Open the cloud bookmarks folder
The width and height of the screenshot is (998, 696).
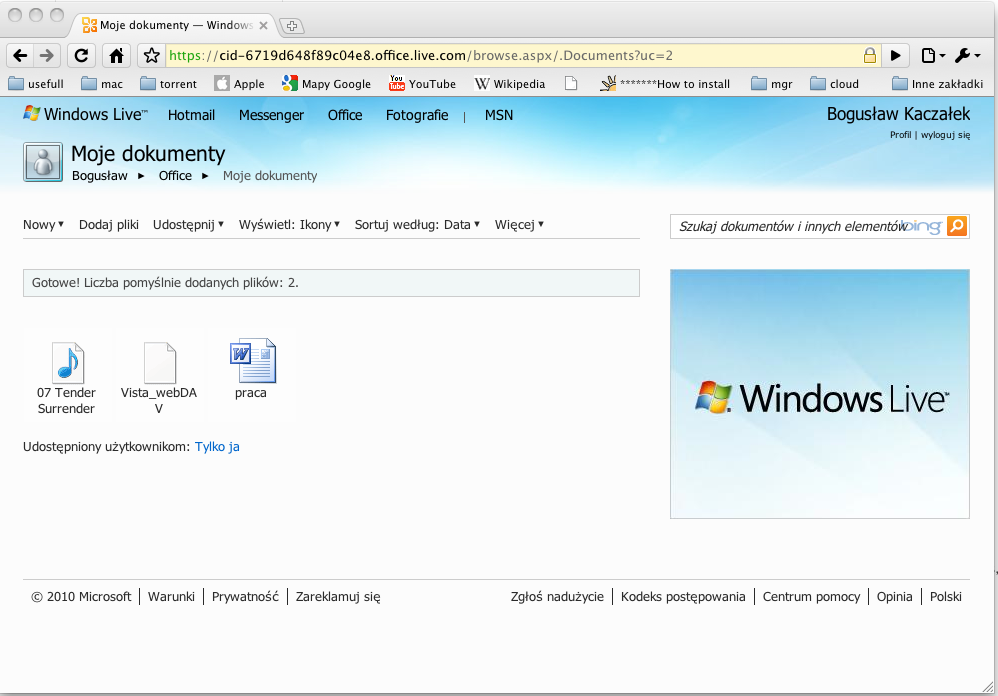point(834,83)
